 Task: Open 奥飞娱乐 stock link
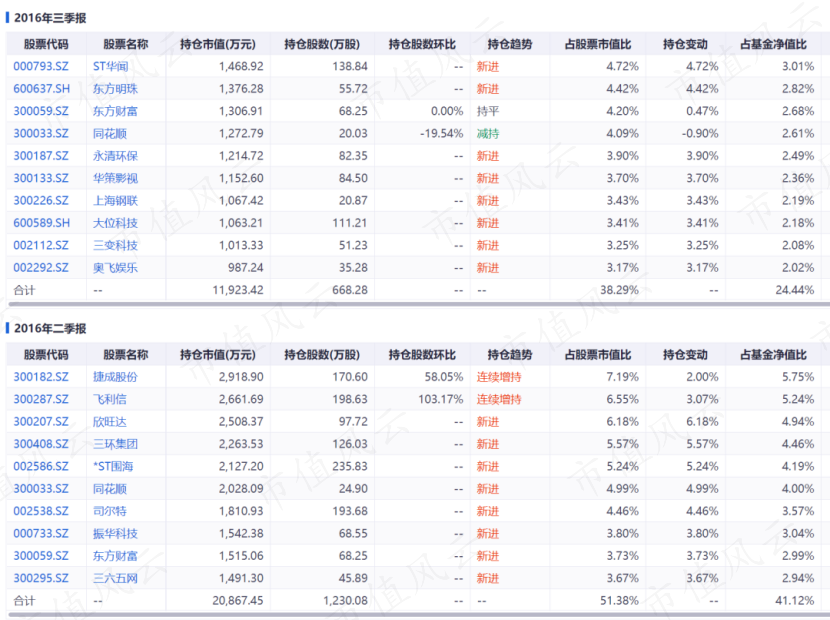(x=115, y=267)
